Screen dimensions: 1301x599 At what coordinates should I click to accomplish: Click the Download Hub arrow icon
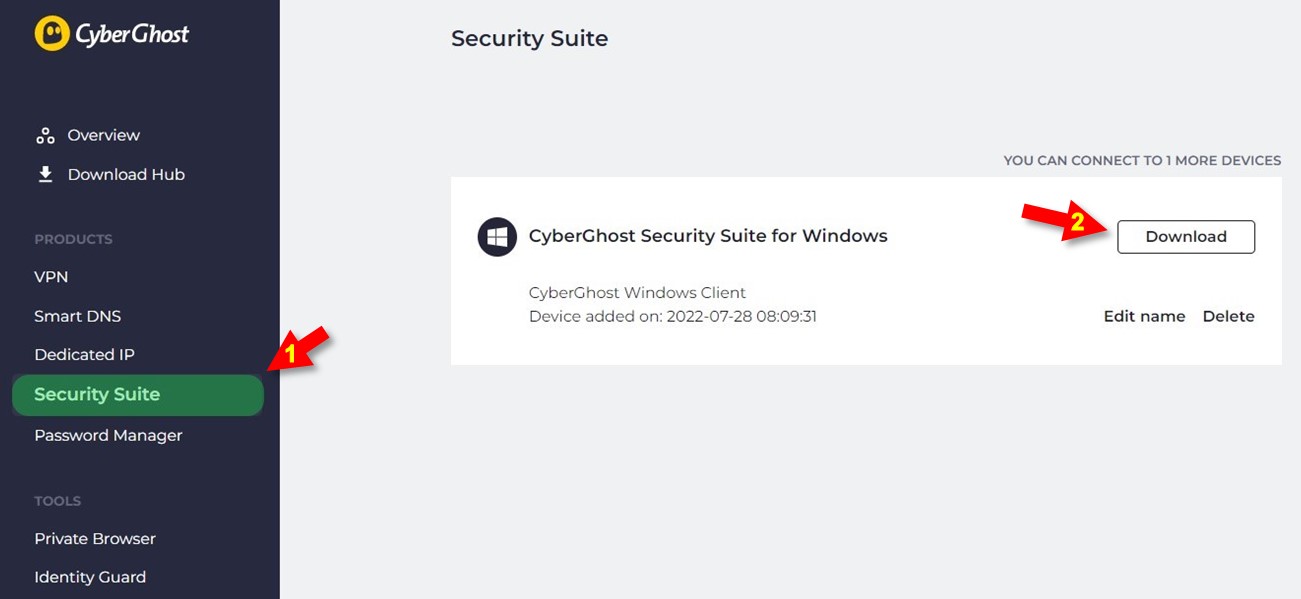[45, 174]
